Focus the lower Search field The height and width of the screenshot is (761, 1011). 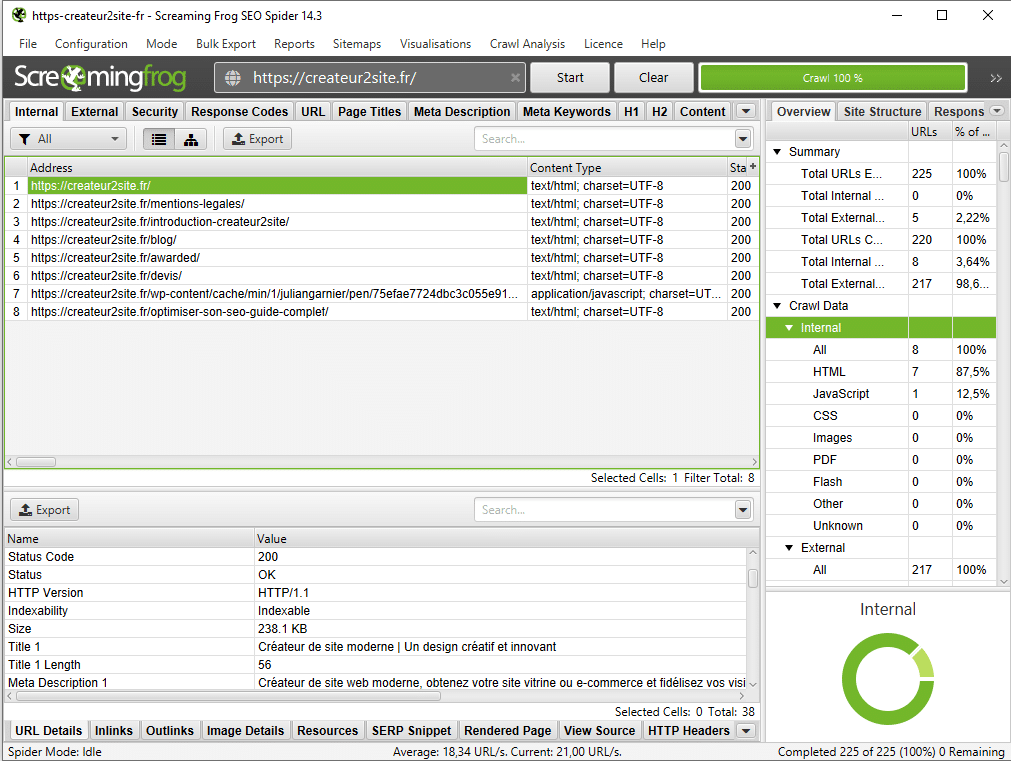[x=605, y=509]
